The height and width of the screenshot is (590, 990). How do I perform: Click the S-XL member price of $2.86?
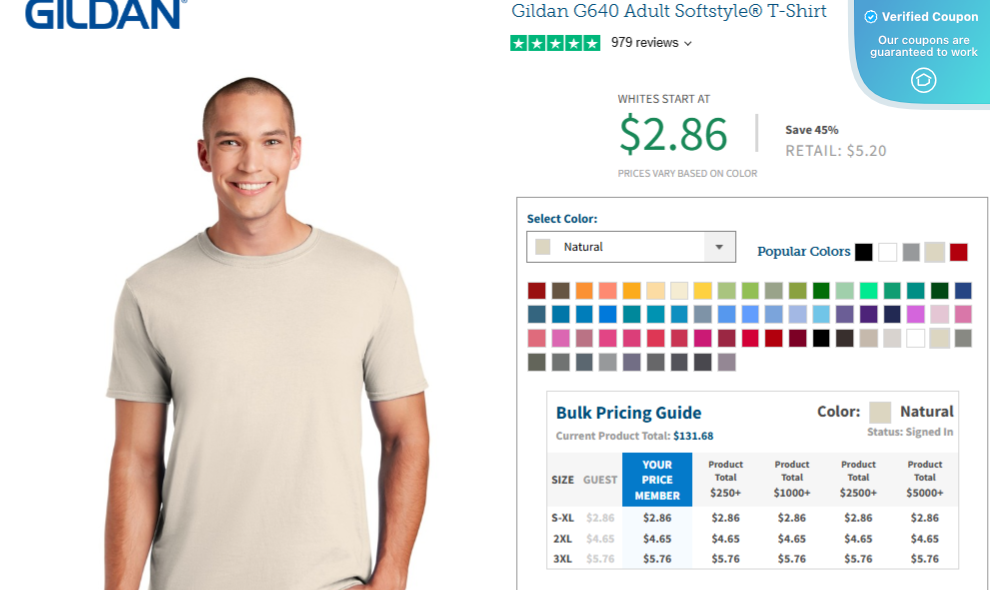657,518
